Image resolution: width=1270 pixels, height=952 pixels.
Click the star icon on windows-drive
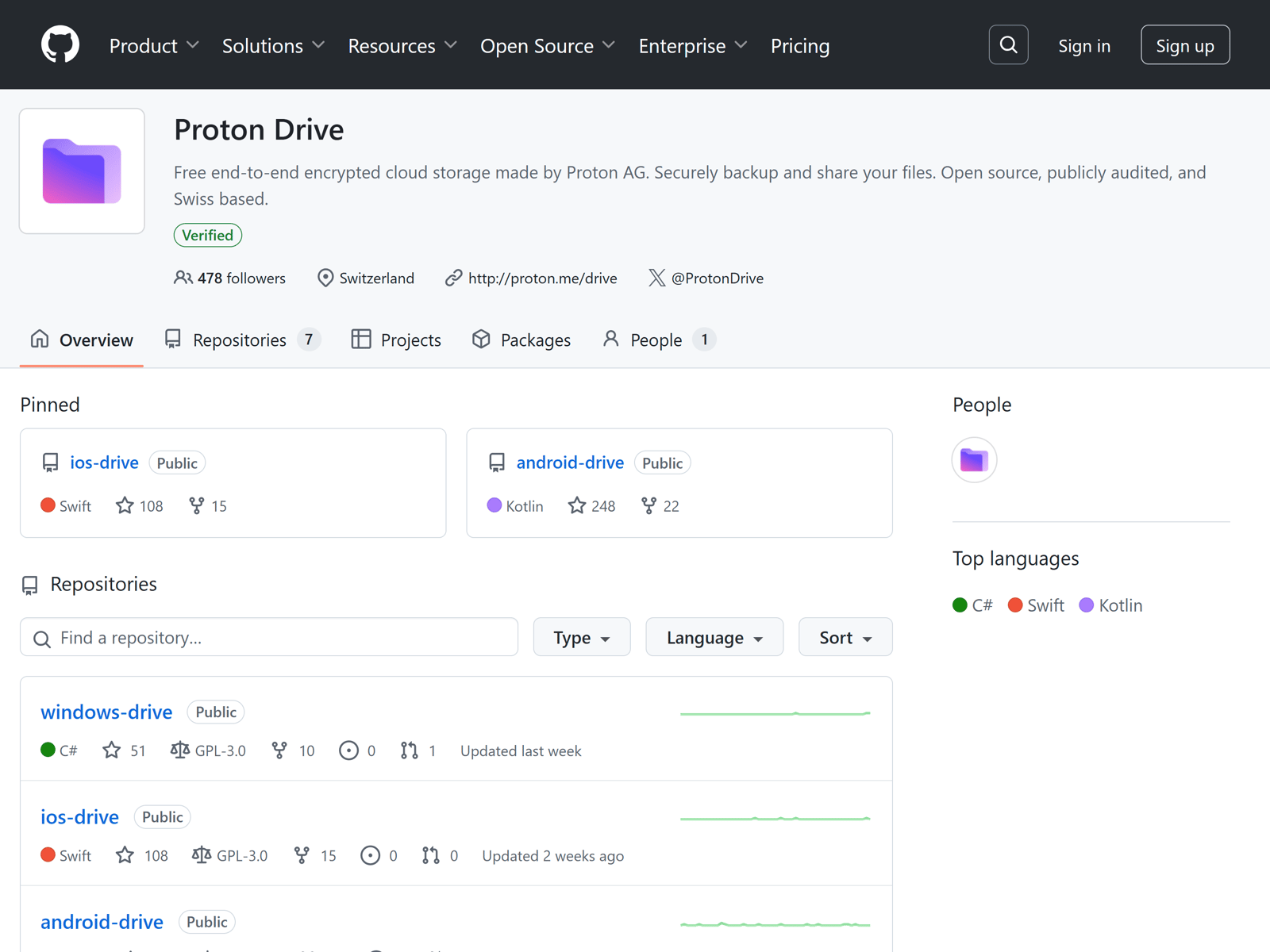click(112, 750)
